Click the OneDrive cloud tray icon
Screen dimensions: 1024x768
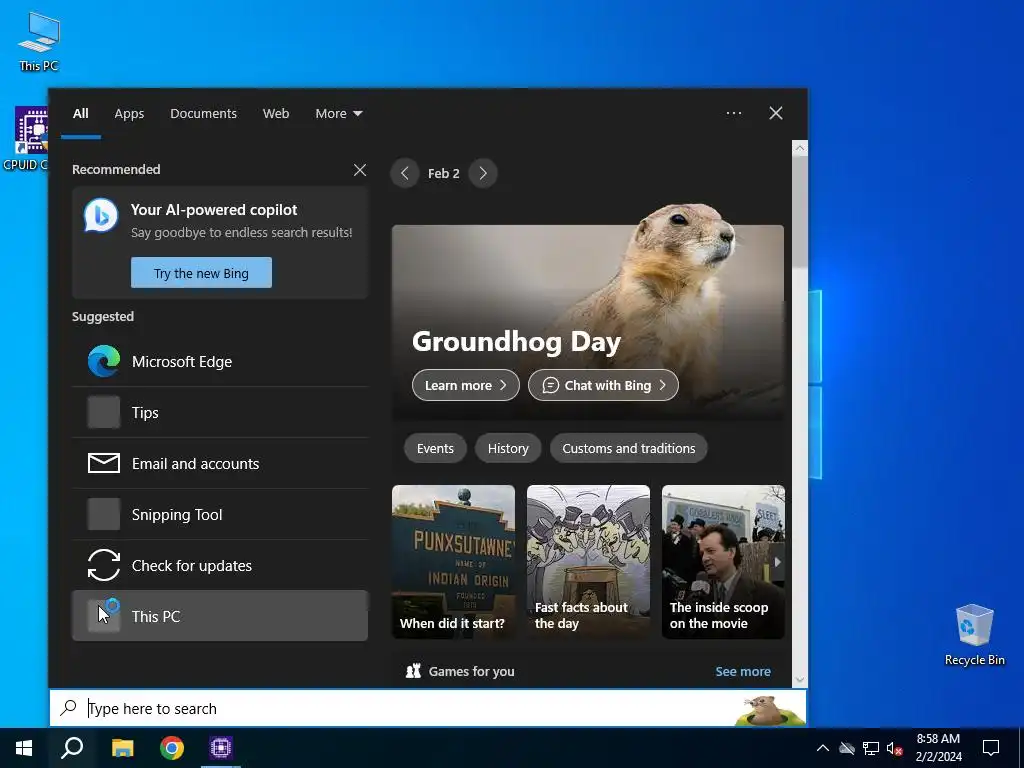coord(847,748)
